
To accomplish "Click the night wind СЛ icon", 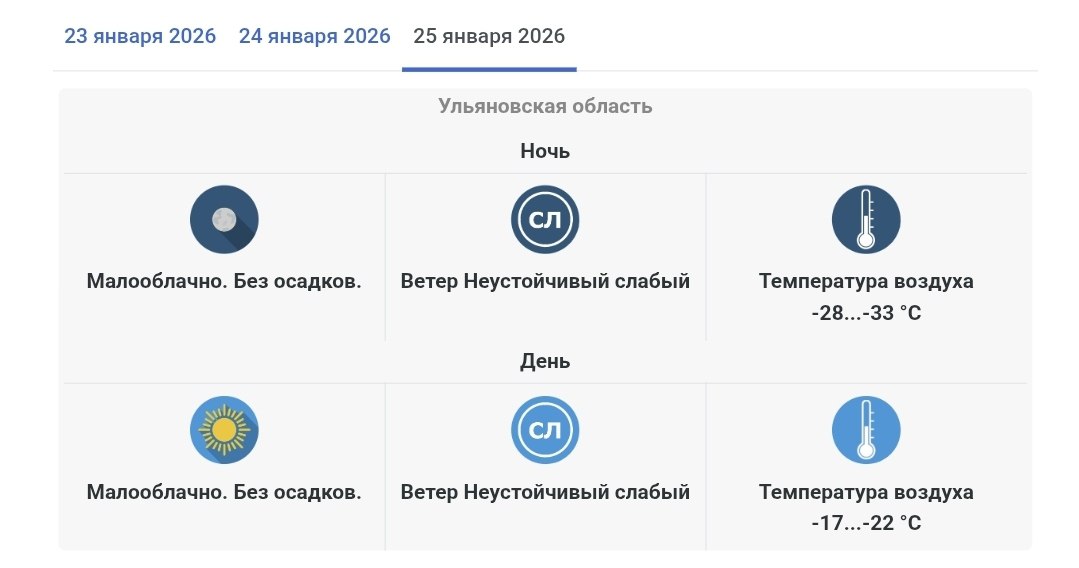I will 545,219.
